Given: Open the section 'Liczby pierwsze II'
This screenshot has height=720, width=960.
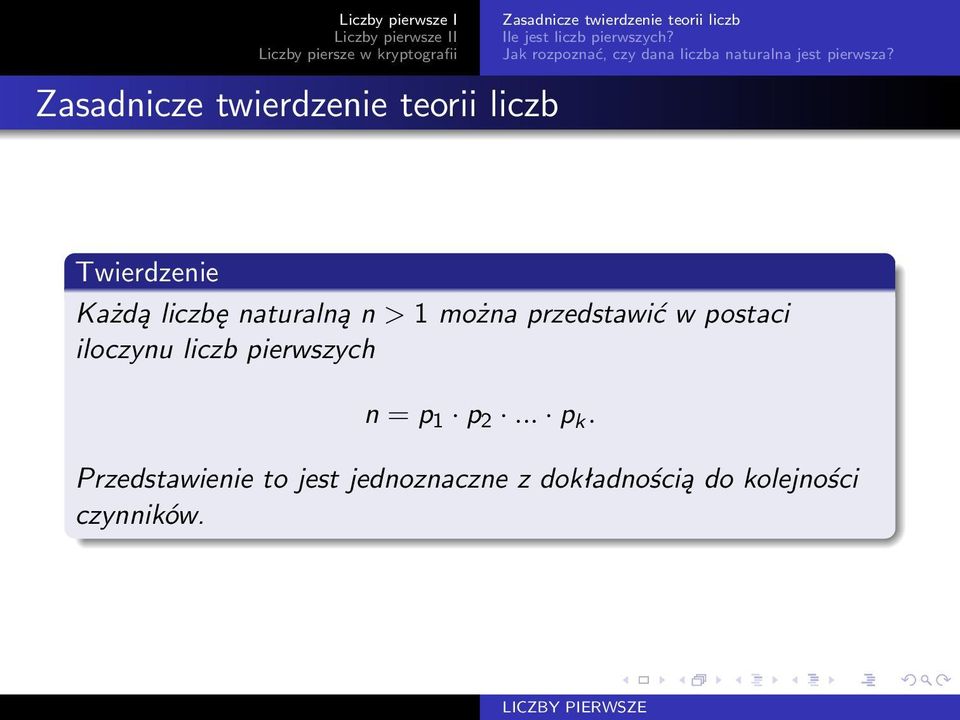Looking at the screenshot, I should 396,37.
